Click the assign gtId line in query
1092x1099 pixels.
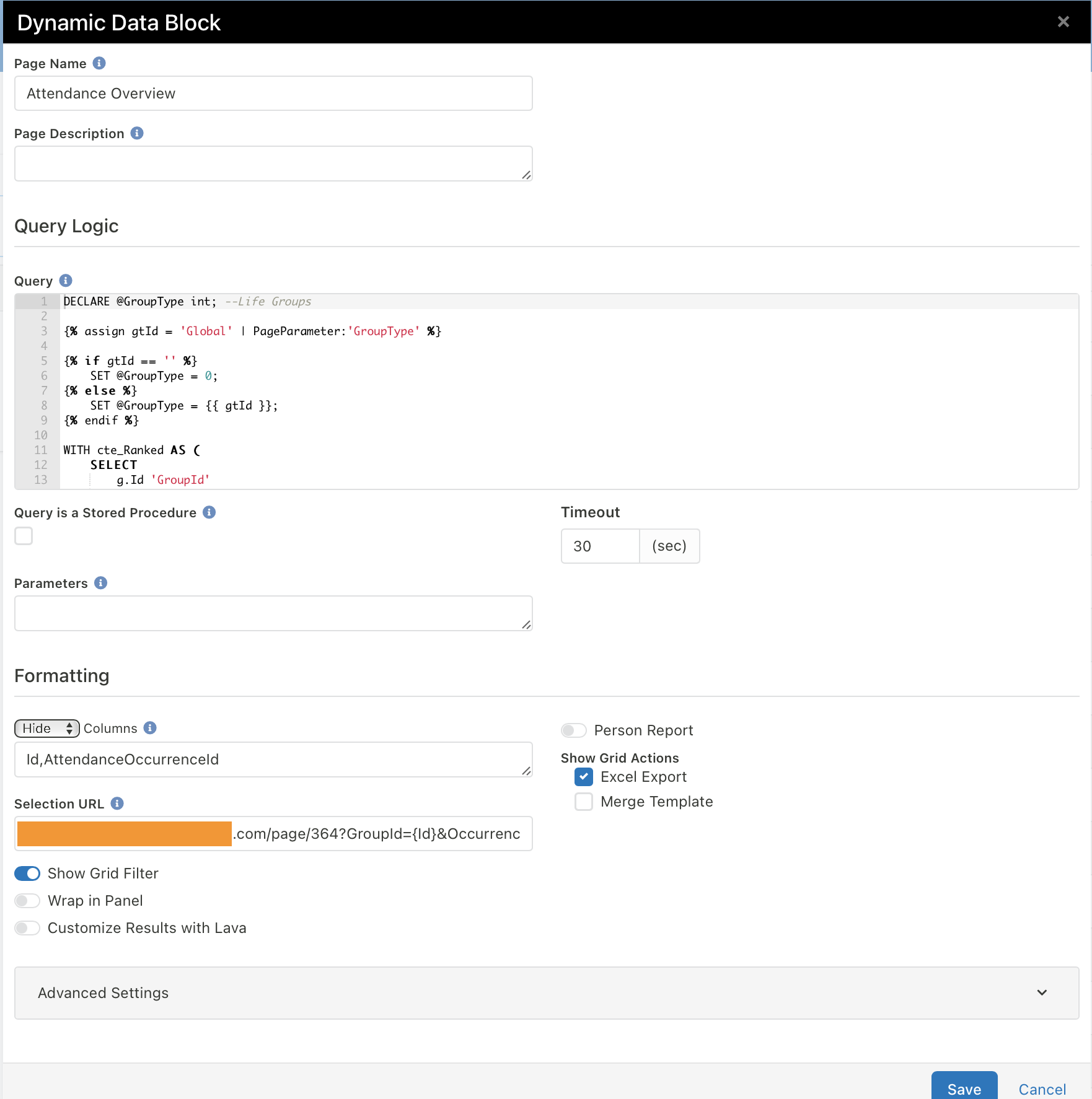coord(252,331)
